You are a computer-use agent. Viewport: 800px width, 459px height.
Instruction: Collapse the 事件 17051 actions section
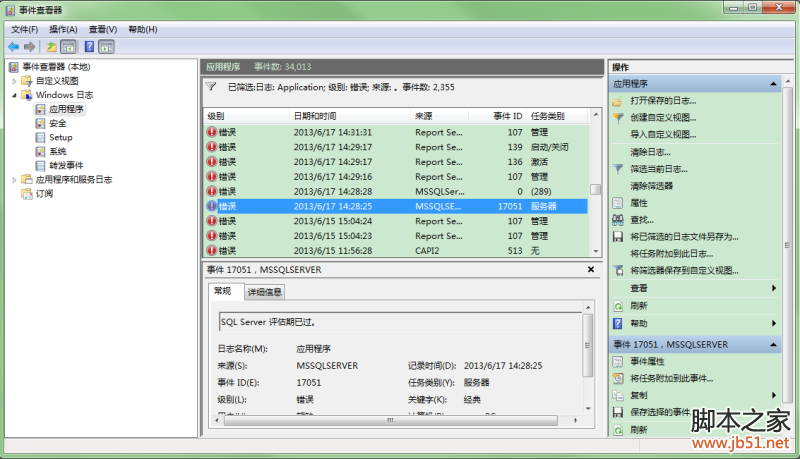773,345
